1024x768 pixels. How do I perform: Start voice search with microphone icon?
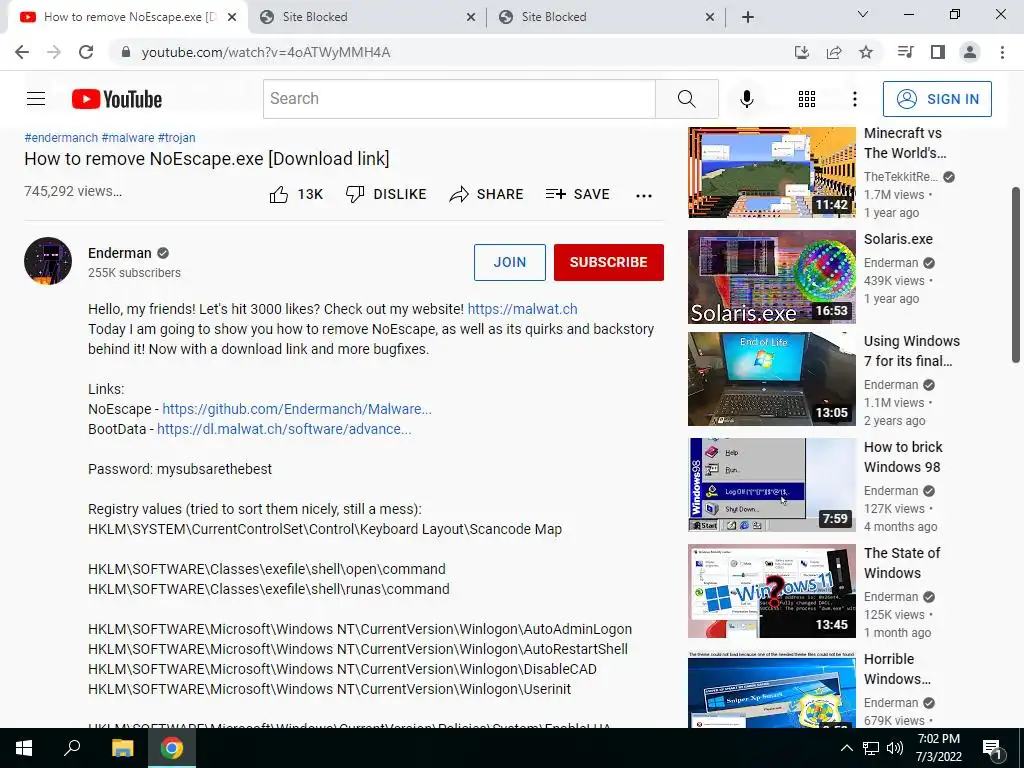(x=746, y=99)
